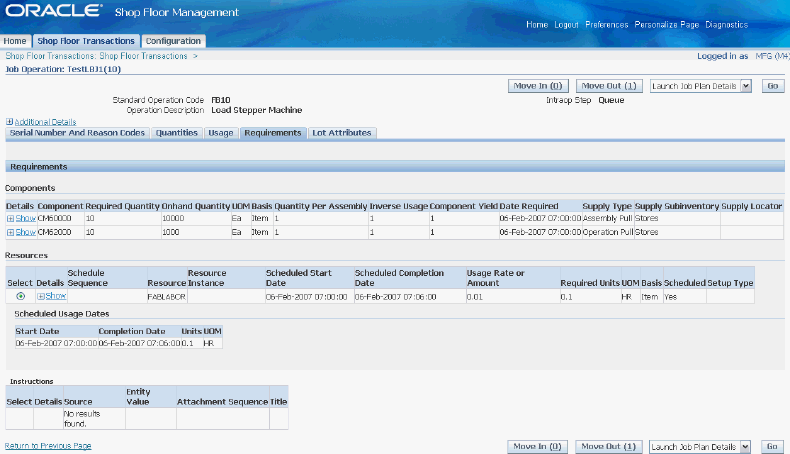Open the Home tab

point(15,41)
